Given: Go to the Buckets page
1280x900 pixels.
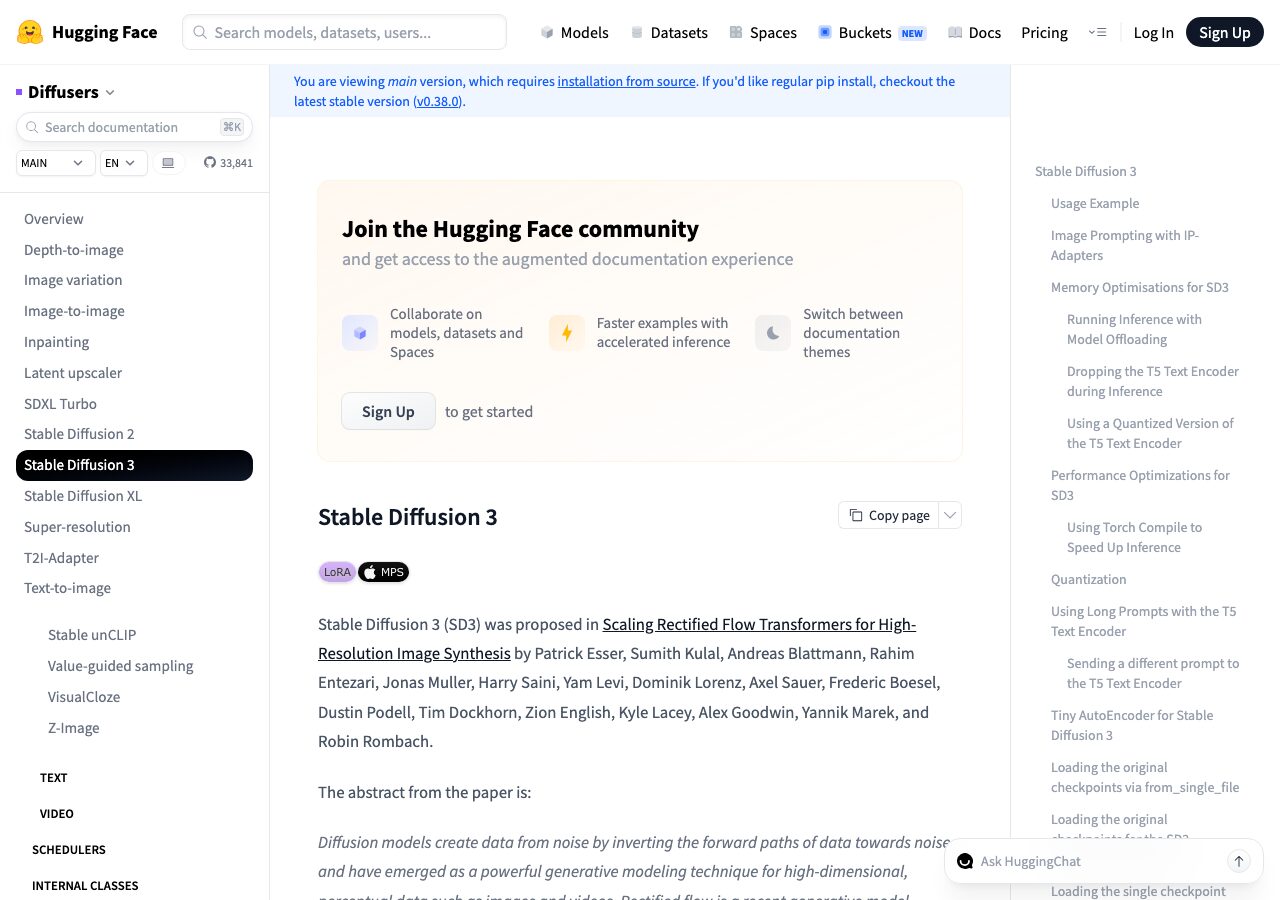Looking at the screenshot, I should 872,32.
